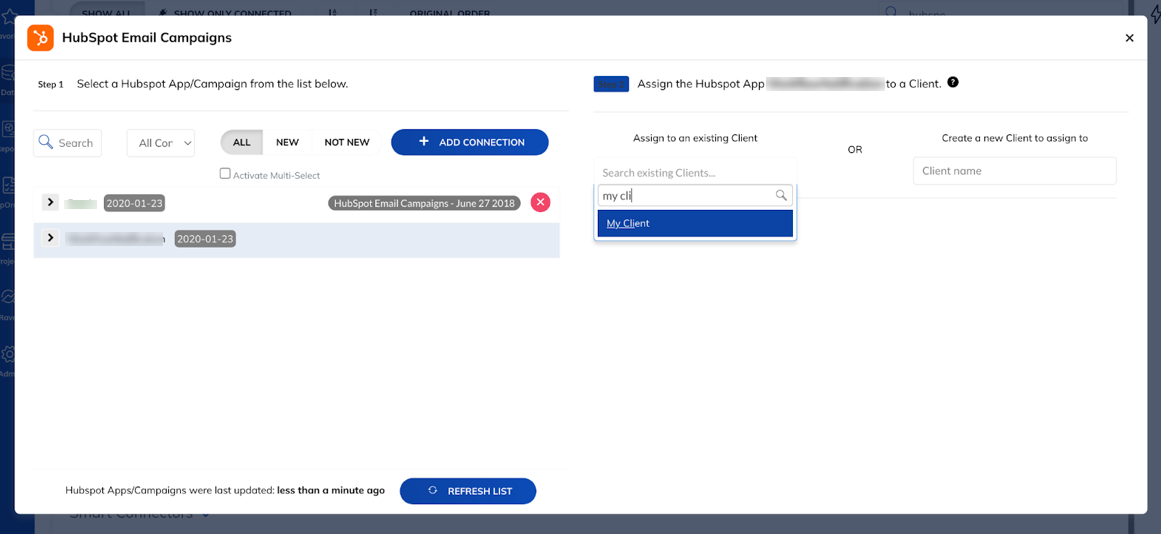The height and width of the screenshot is (534, 1161).
Task: Click the 'less than a minute ago' status text
Action: [331, 490]
